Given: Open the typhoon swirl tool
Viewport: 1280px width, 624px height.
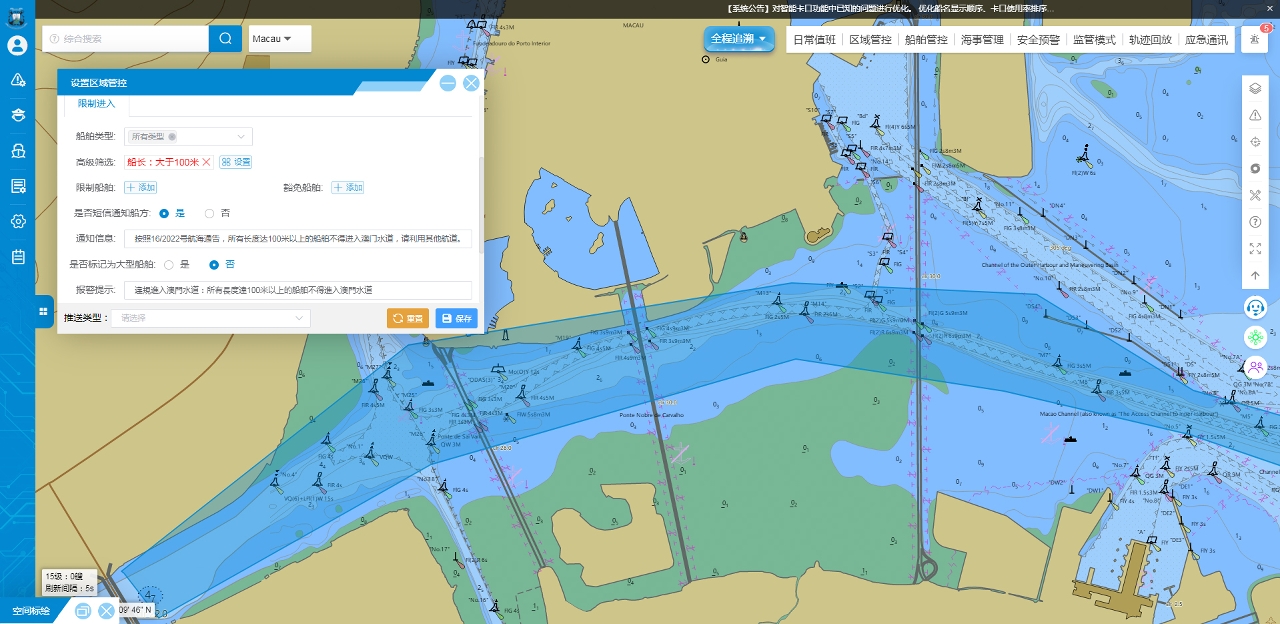Looking at the screenshot, I should pyautogui.click(x=1255, y=168).
